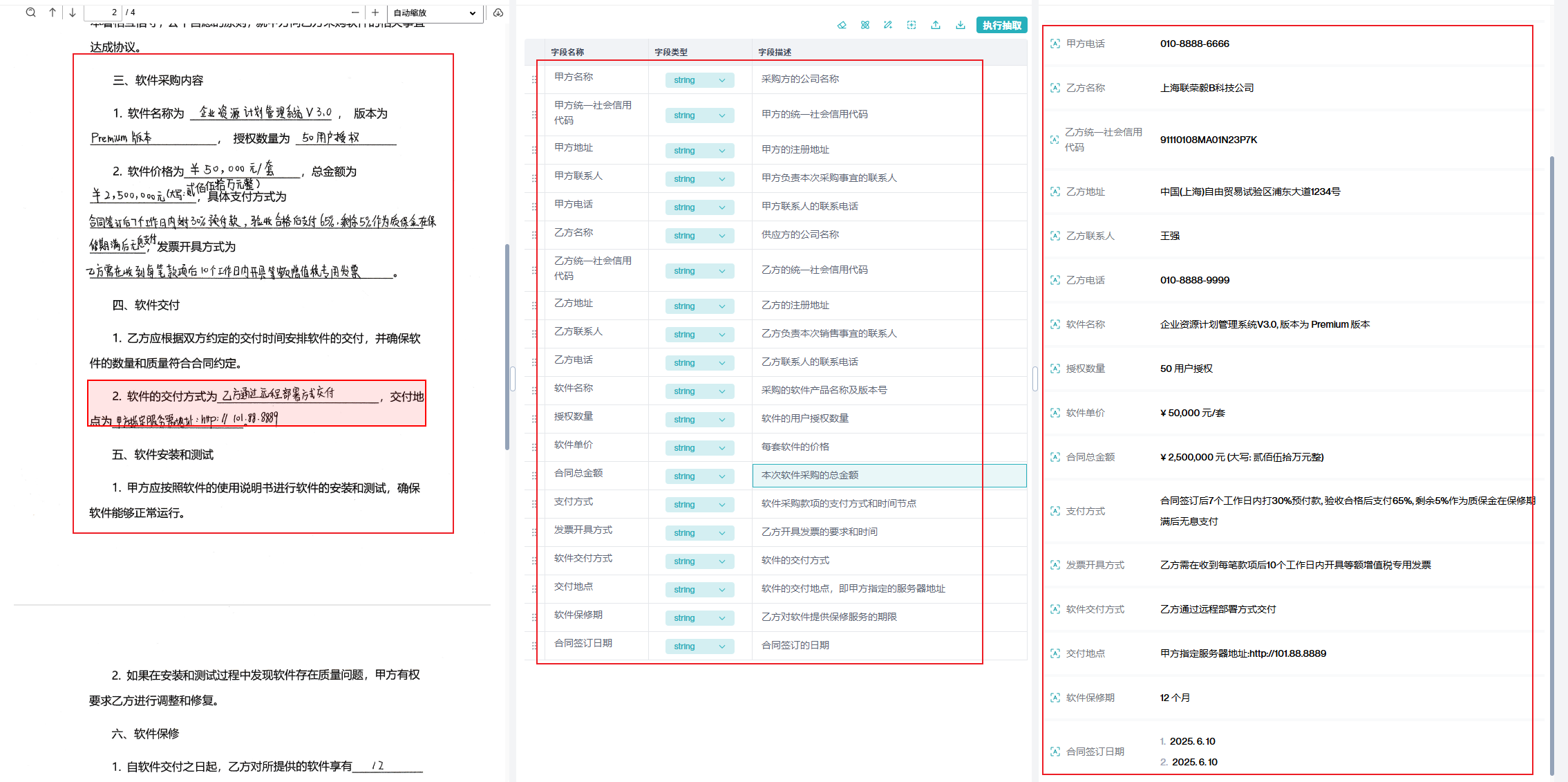Viewport: 1568px width, 782px height.
Task: Click the upload icon in the extraction toolbar
Action: coord(936,25)
